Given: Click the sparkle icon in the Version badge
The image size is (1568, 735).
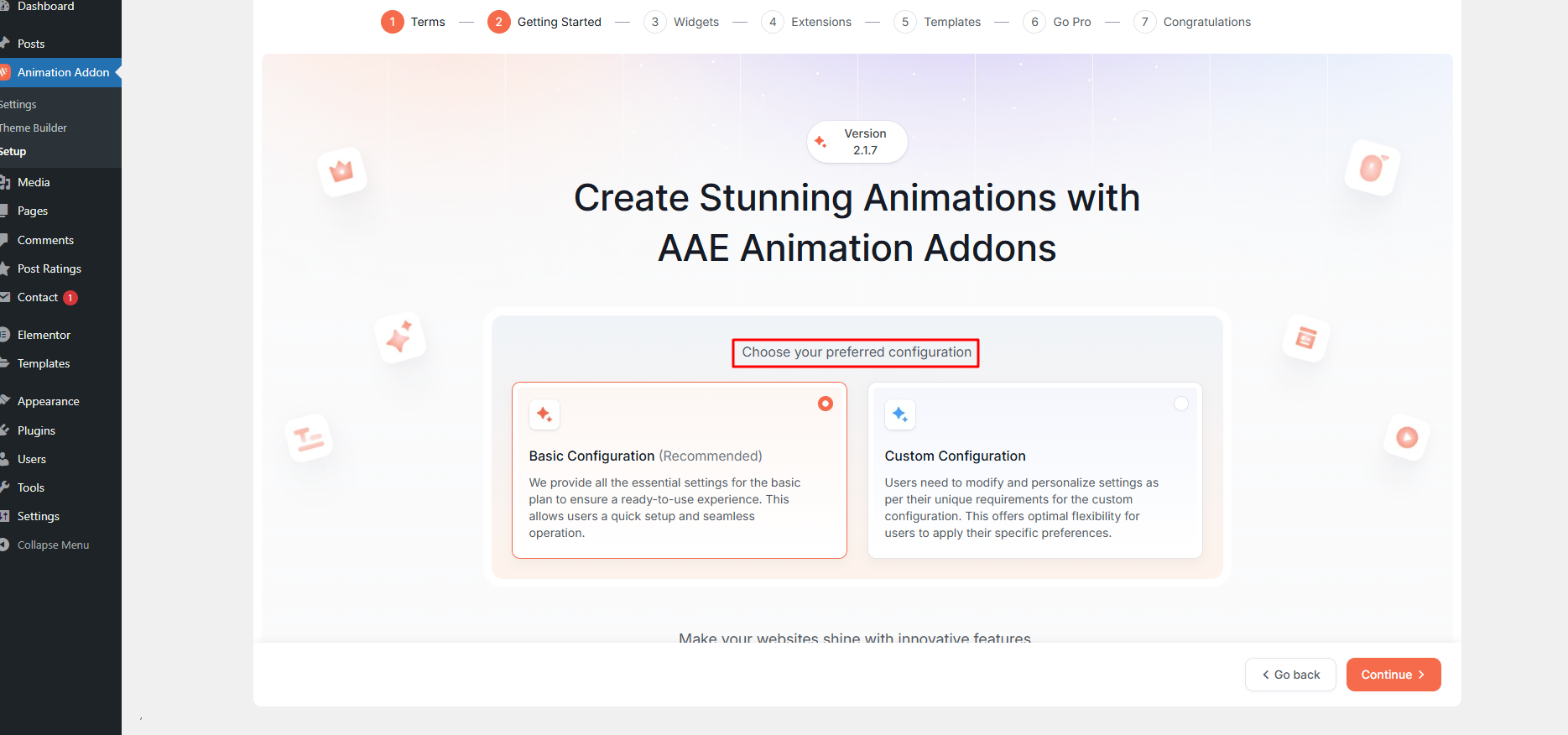Looking at the screenshot, I should pos(821,142).
